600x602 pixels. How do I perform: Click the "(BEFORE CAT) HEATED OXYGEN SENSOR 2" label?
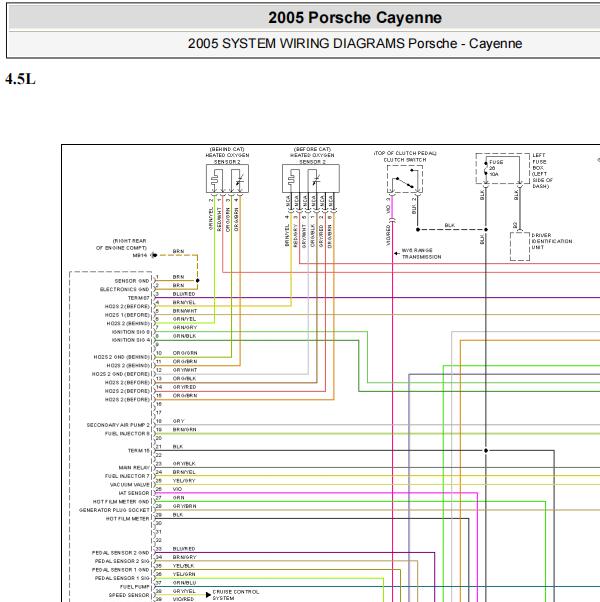click(312, 155)
